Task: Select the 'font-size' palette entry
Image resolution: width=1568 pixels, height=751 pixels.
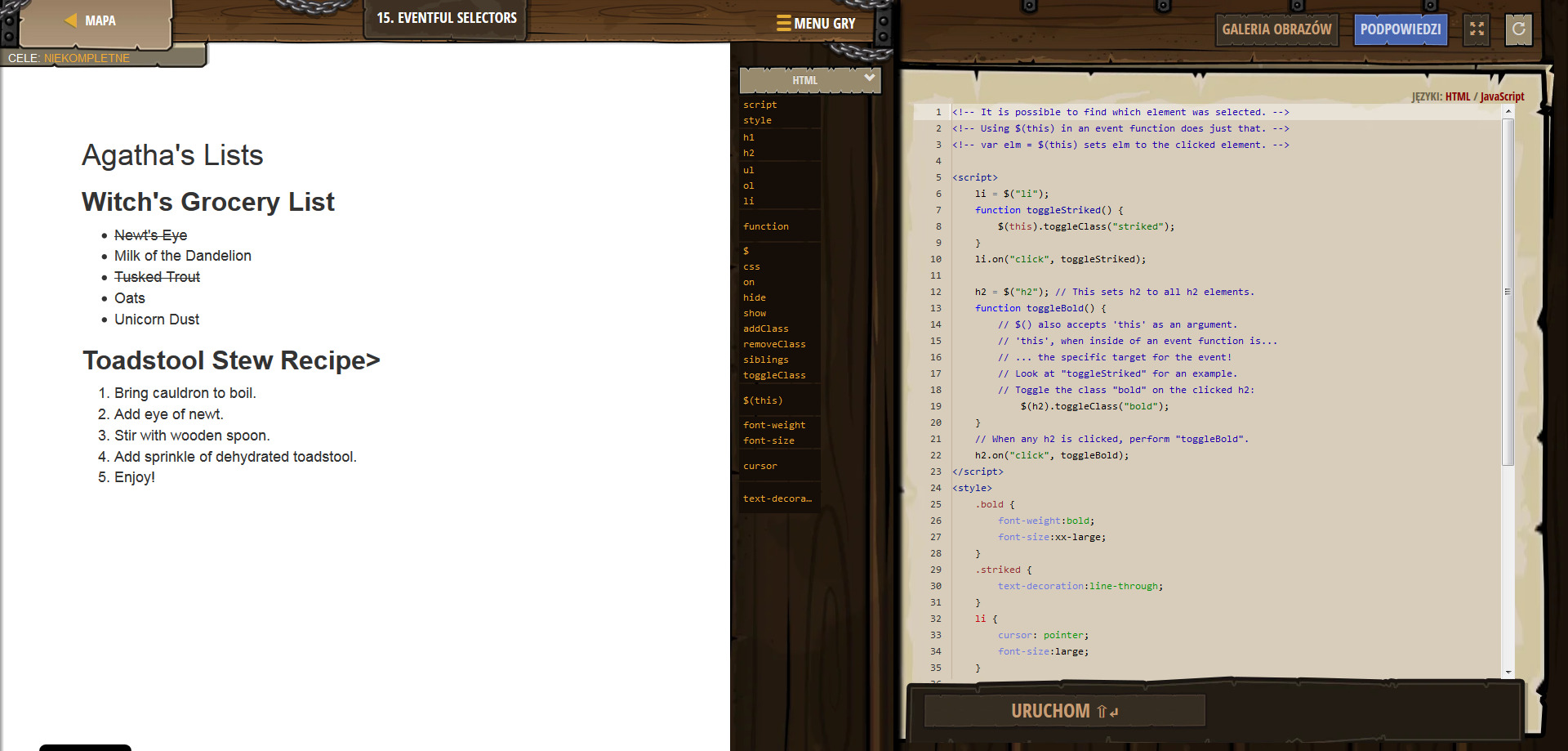Action: 768,440
